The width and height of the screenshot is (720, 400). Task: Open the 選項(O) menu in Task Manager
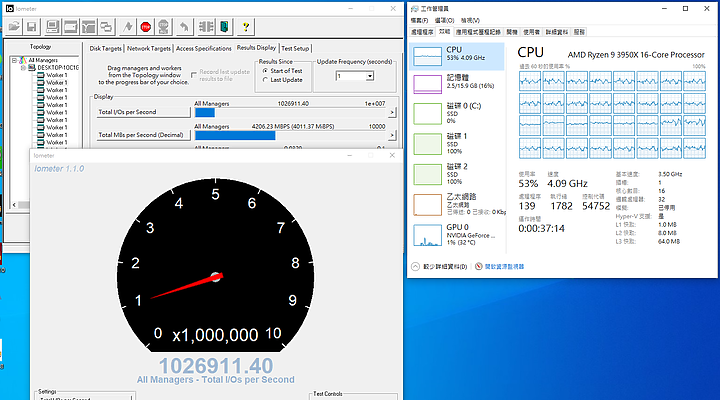click(x=444, y=21)
